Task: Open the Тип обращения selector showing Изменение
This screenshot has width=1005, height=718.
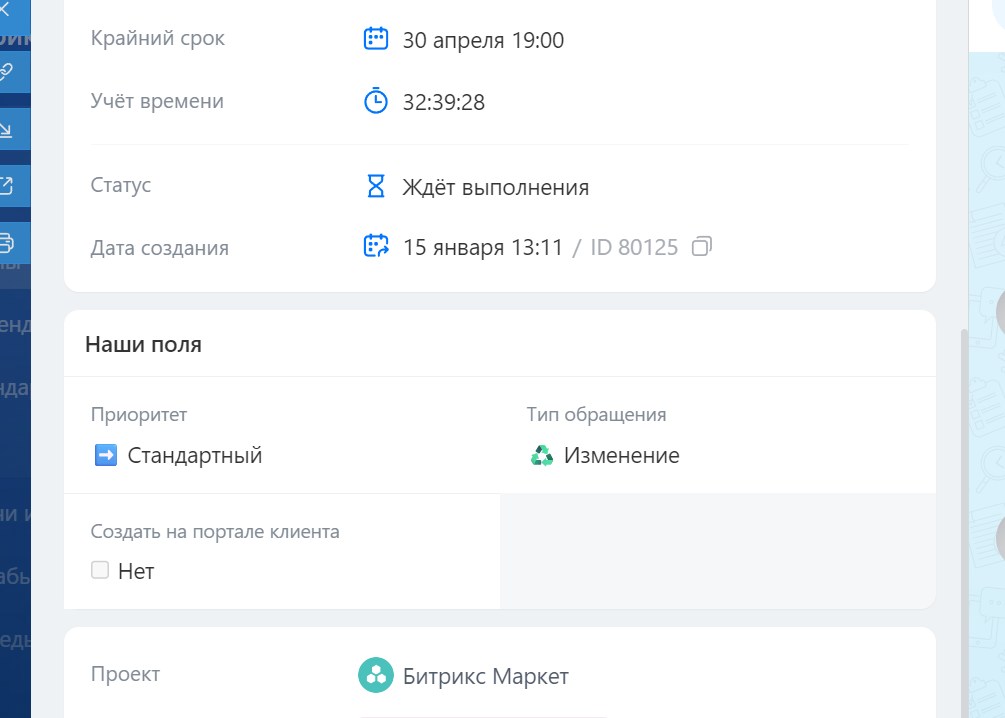Action: (621, 455)
